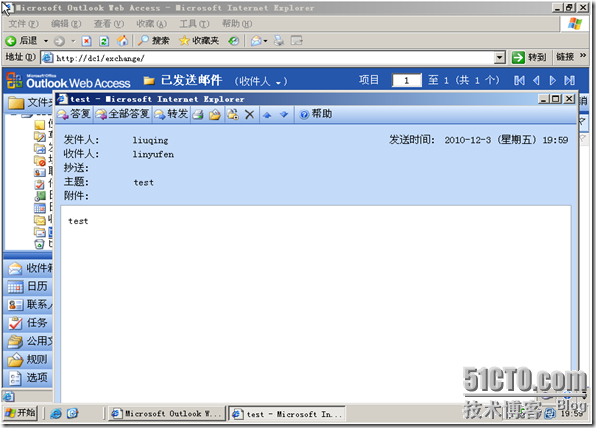Open Rules (规则) in OWA sidebar
Viewport: 596px width, 428px height.
coord(29,360)
